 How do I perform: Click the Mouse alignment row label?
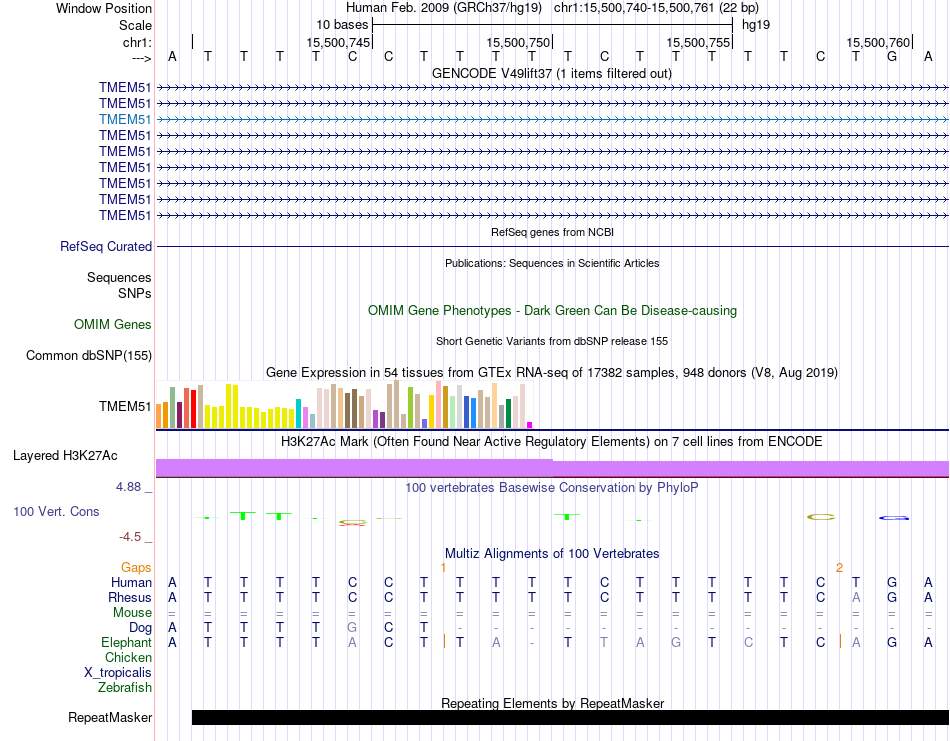(x=132, y=613)
